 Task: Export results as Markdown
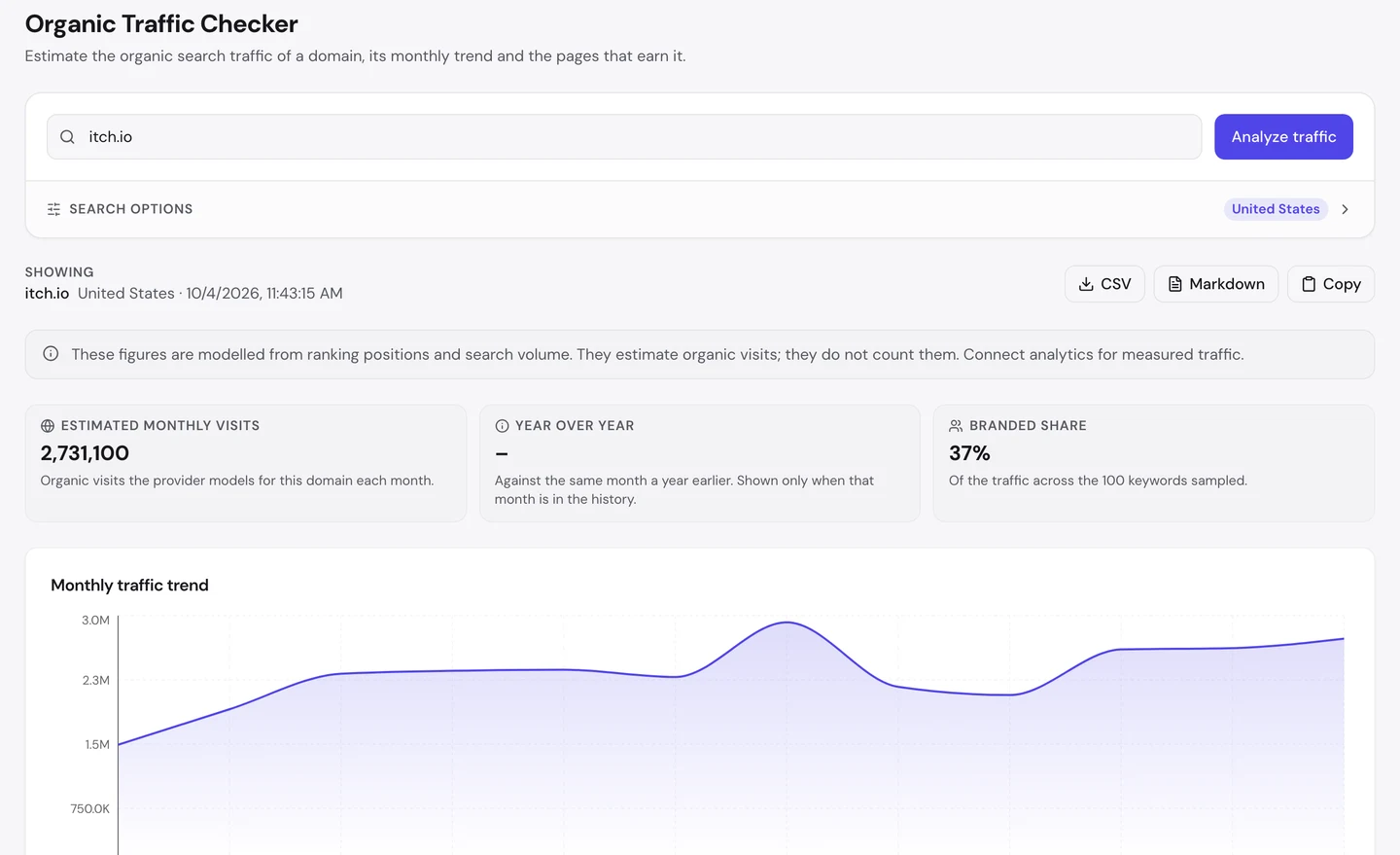[x=1215, y=284]
